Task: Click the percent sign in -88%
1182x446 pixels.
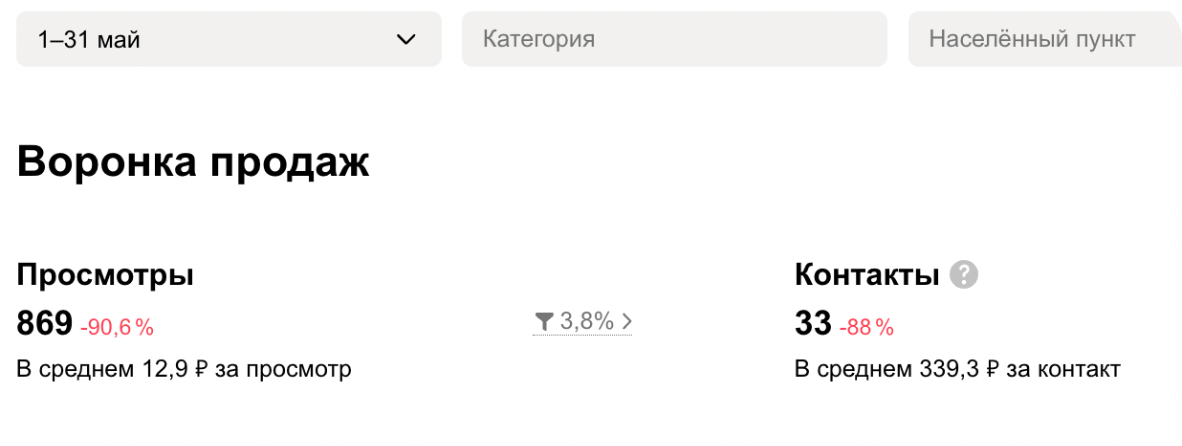Action: coord(885,327)
